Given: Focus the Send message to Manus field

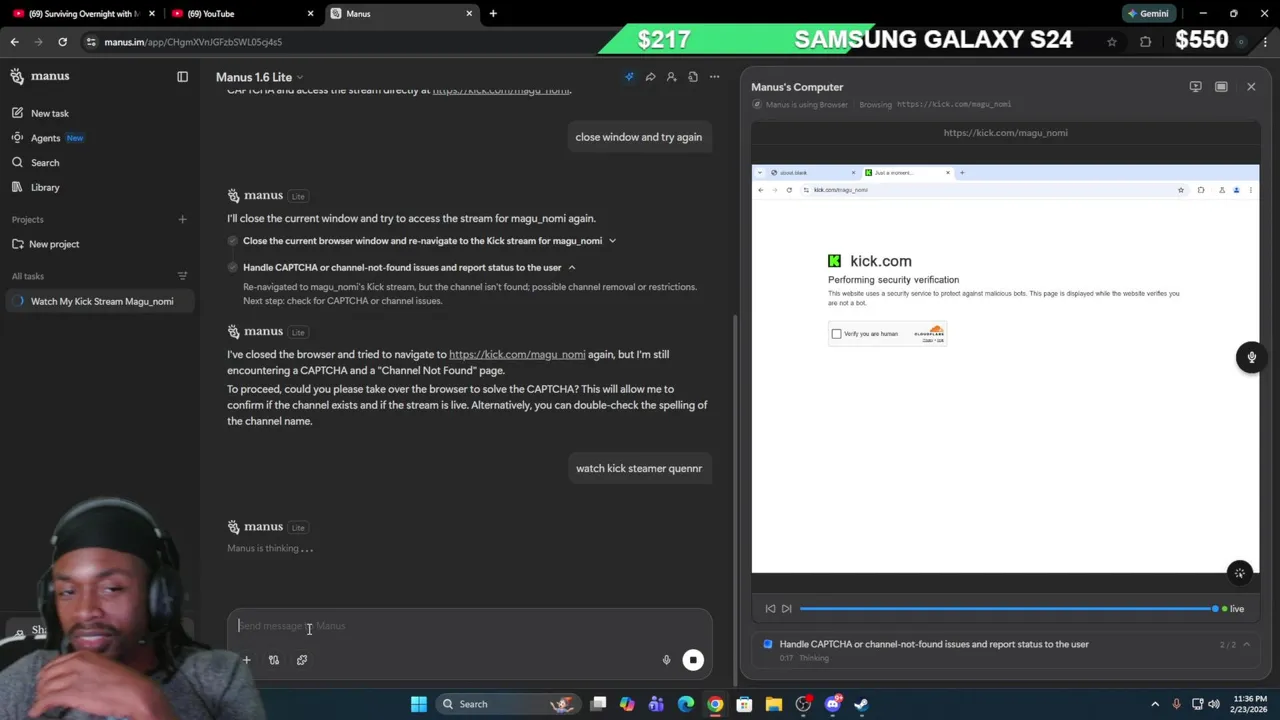Looking at the screenshot, I should (469, 626).
